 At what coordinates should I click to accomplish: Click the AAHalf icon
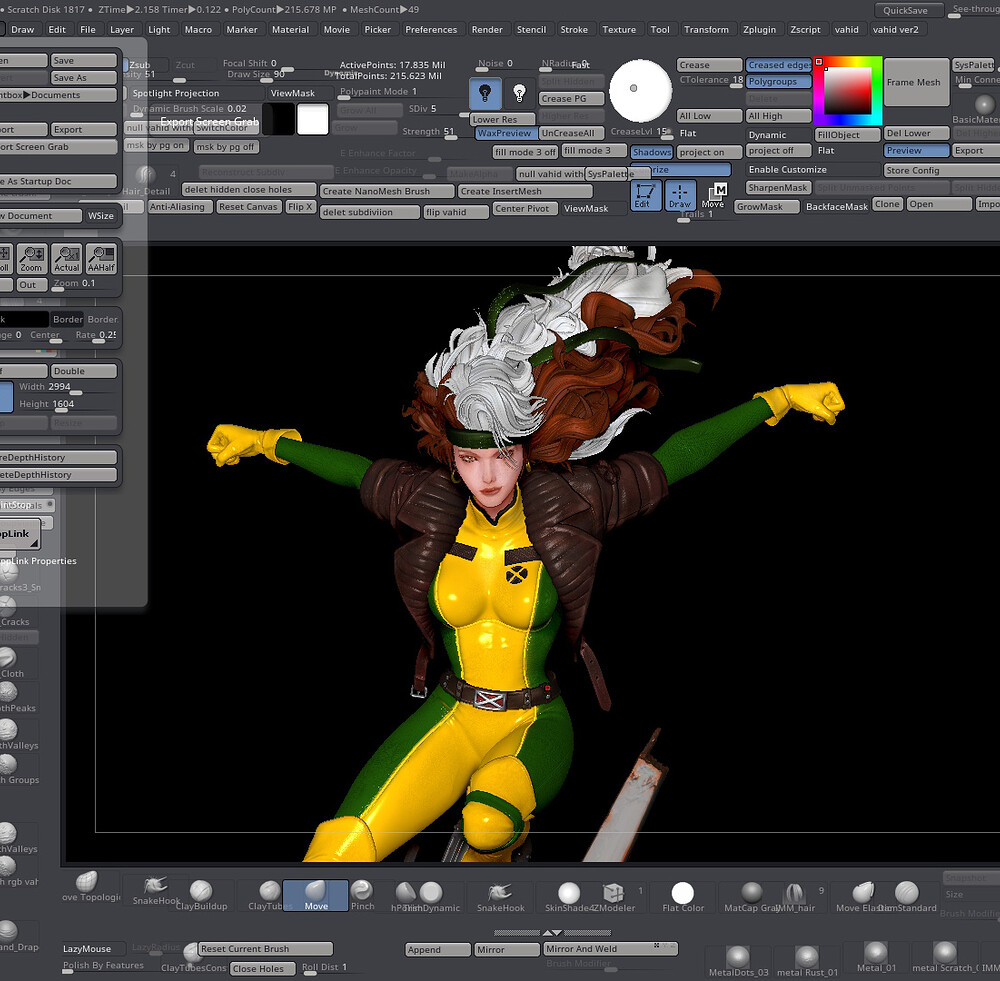[x=101, y=258]
